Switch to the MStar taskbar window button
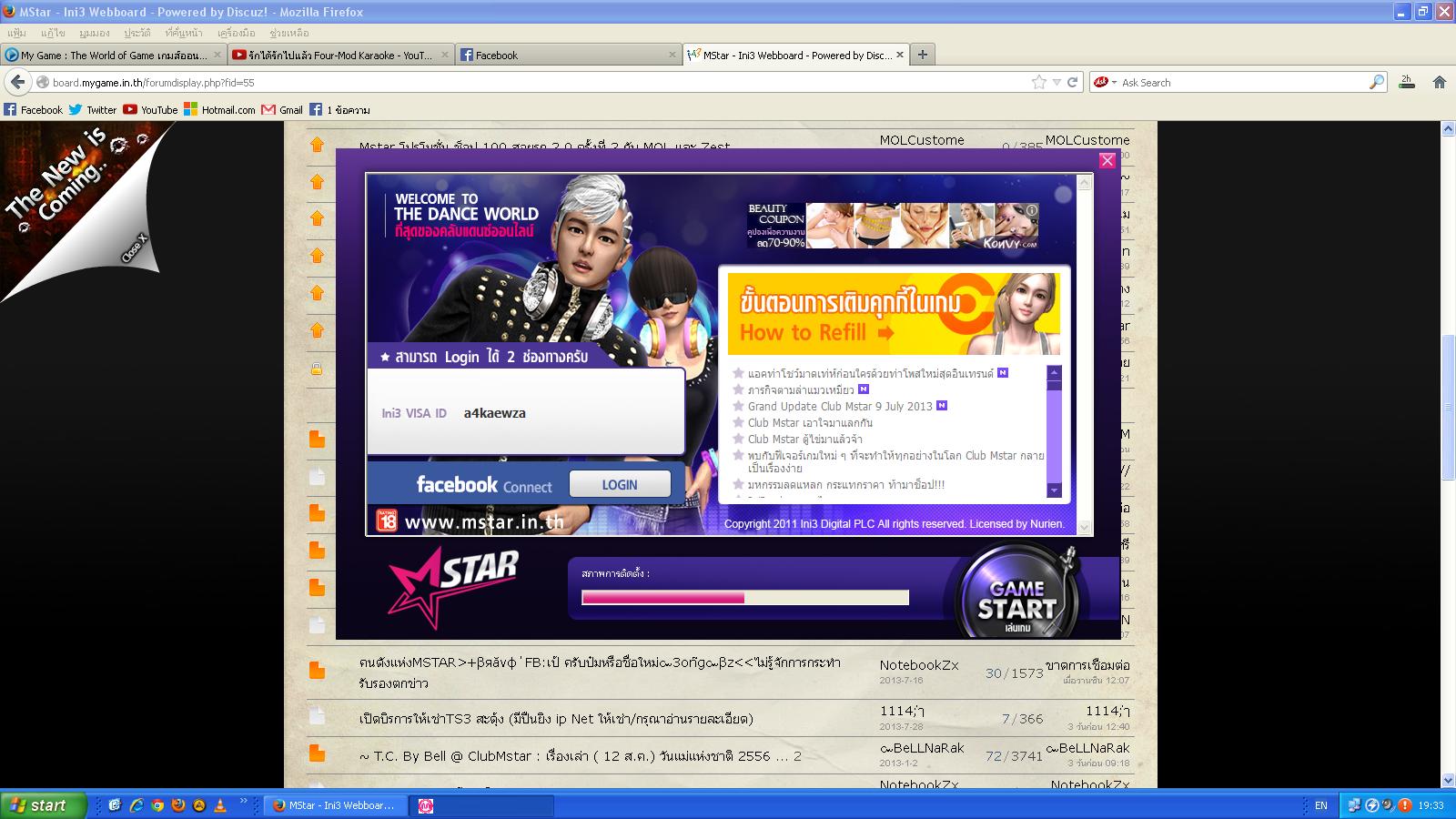Screen dimensions: 1456x819 (337, 805)
